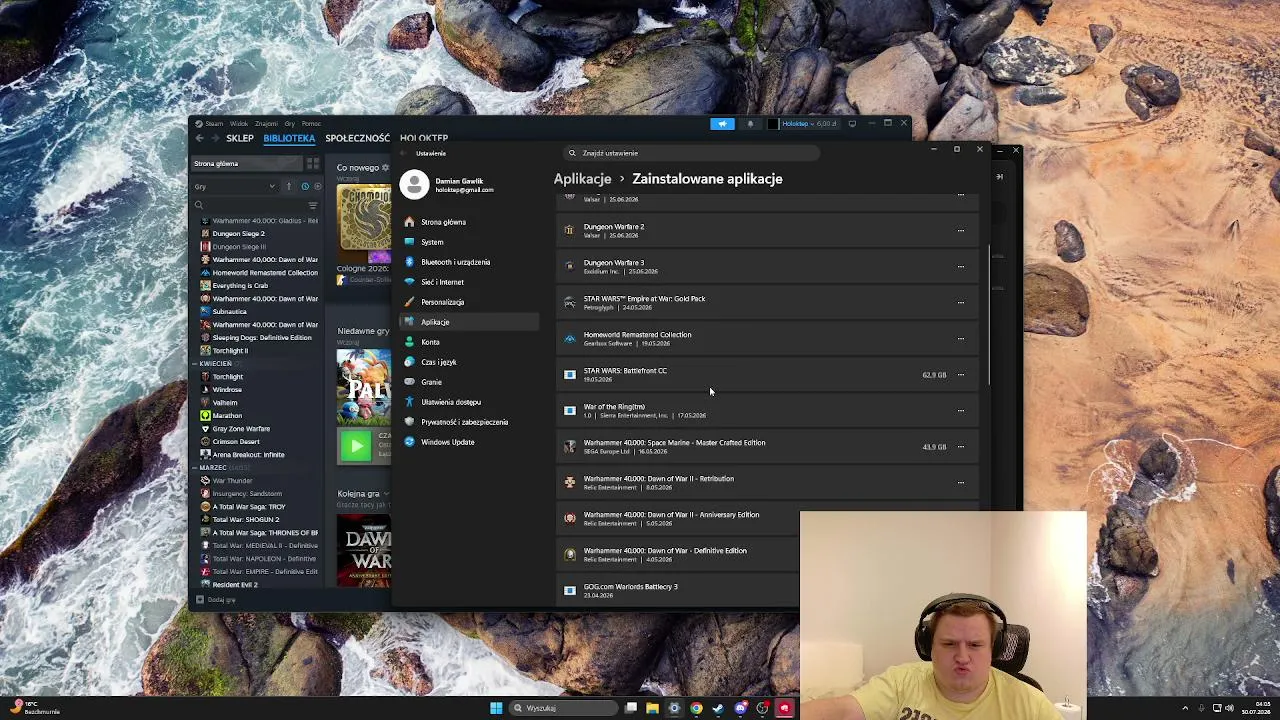Click Dodaj grę in Steam
The height and width of the screenshot is (720, 1280).
coord(216,600)
